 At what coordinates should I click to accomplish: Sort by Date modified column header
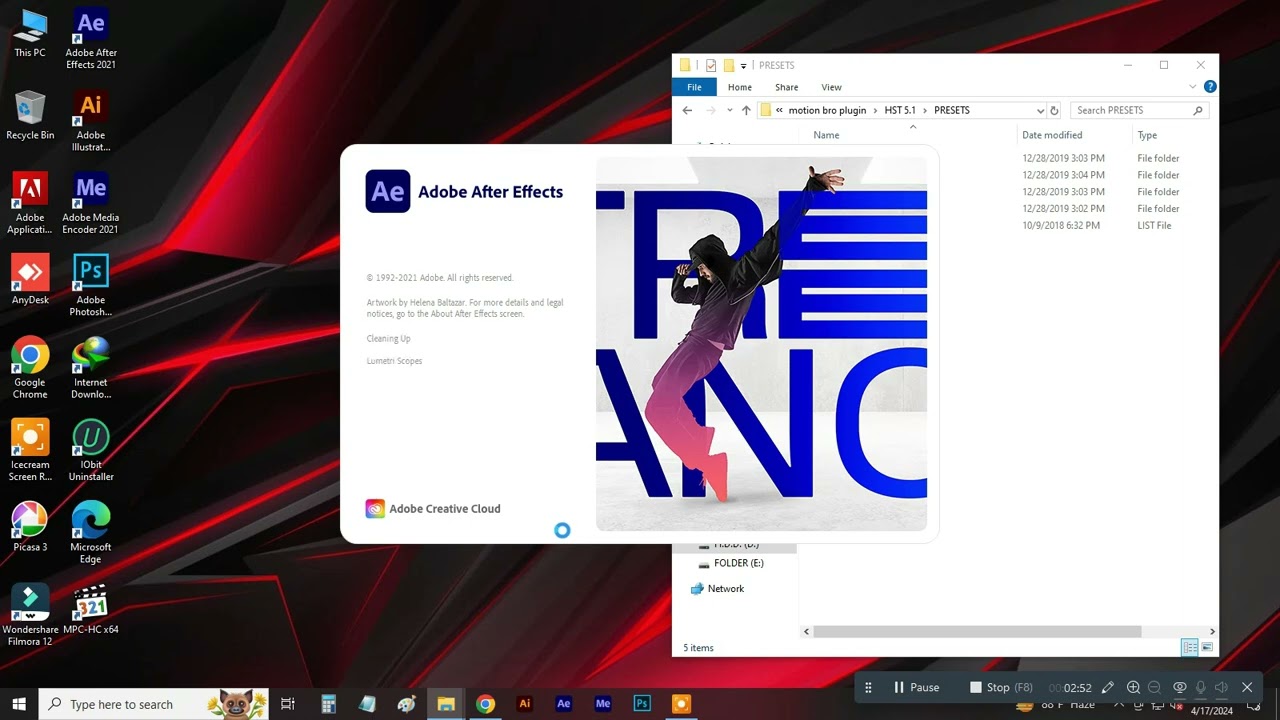[1052, 135]
